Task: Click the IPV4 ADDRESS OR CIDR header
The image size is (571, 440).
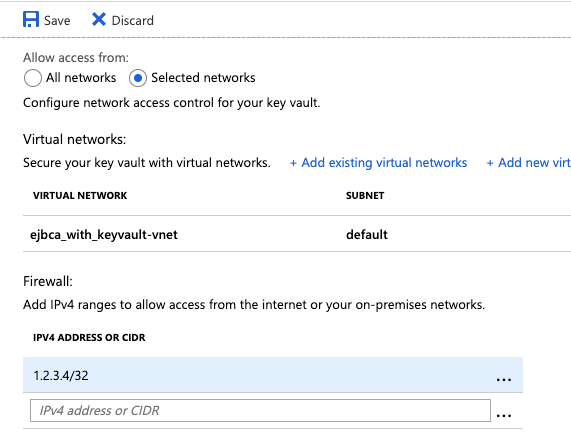Action: pyautogui.click(x=89, y=338)
